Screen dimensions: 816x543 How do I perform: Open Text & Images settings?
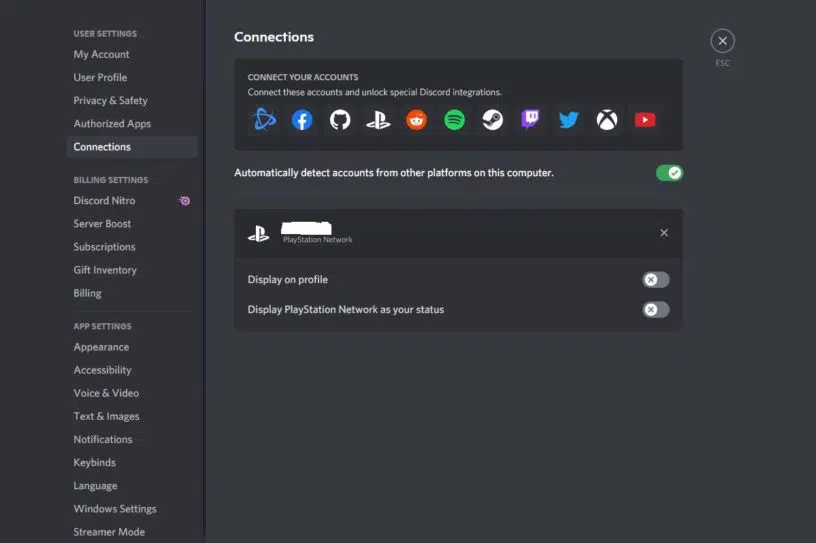click(132, 416)
